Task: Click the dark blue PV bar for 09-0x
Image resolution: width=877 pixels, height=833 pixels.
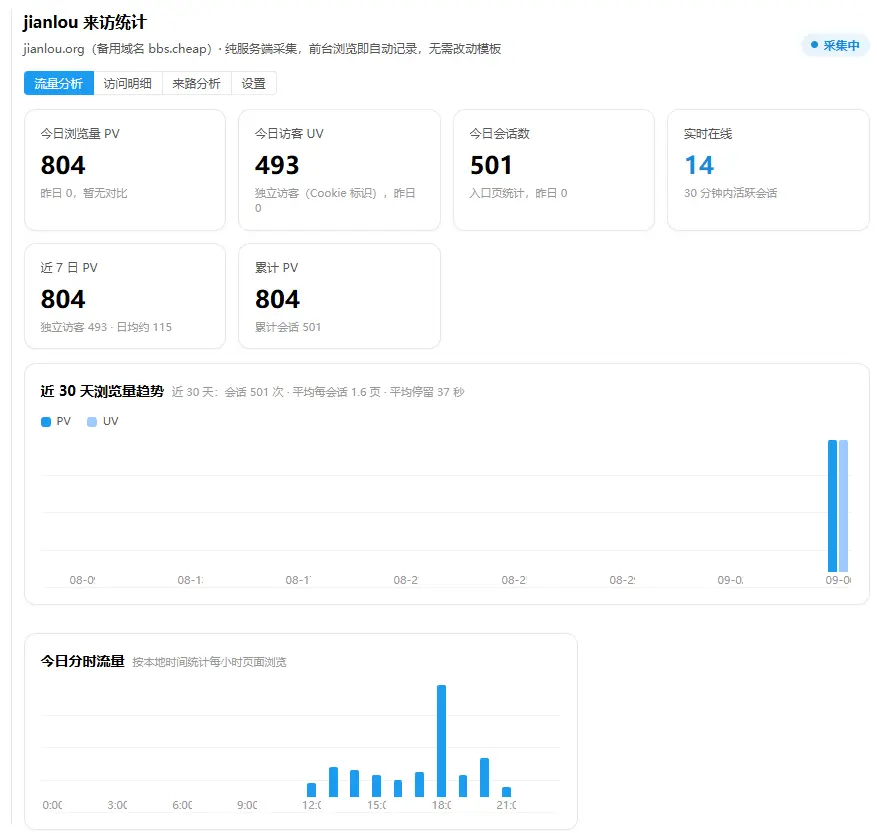Action: [832, 506]
